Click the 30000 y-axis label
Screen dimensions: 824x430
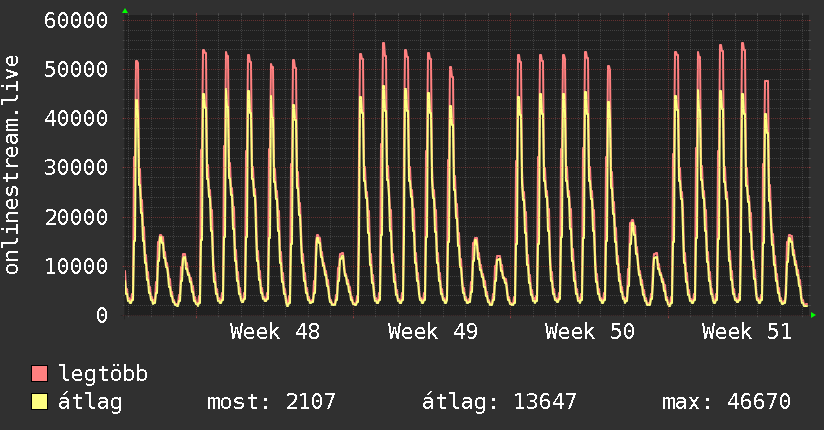pyautogui.click(x=76, y=168)
